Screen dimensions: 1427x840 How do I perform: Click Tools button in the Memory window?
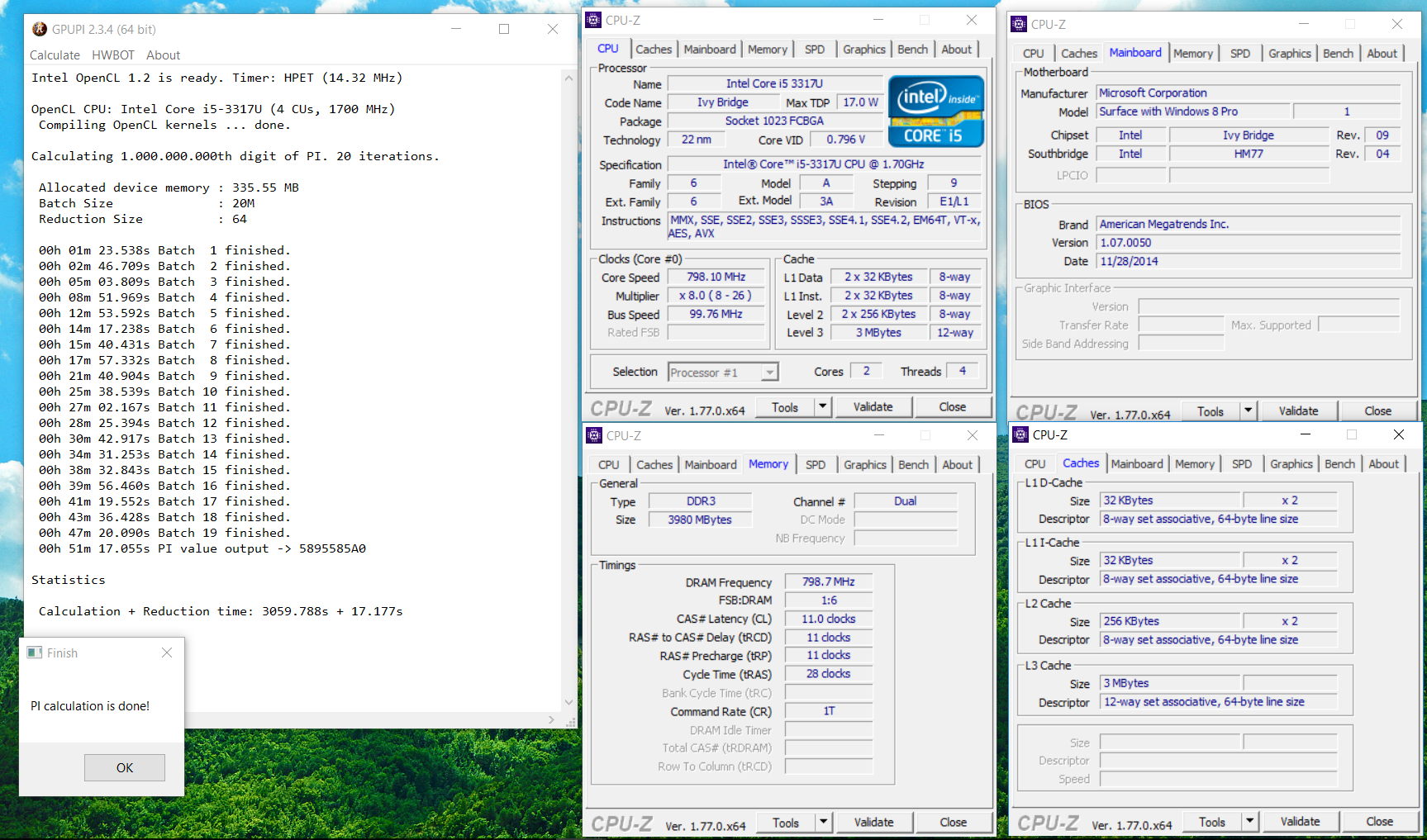tap(786, 823)
